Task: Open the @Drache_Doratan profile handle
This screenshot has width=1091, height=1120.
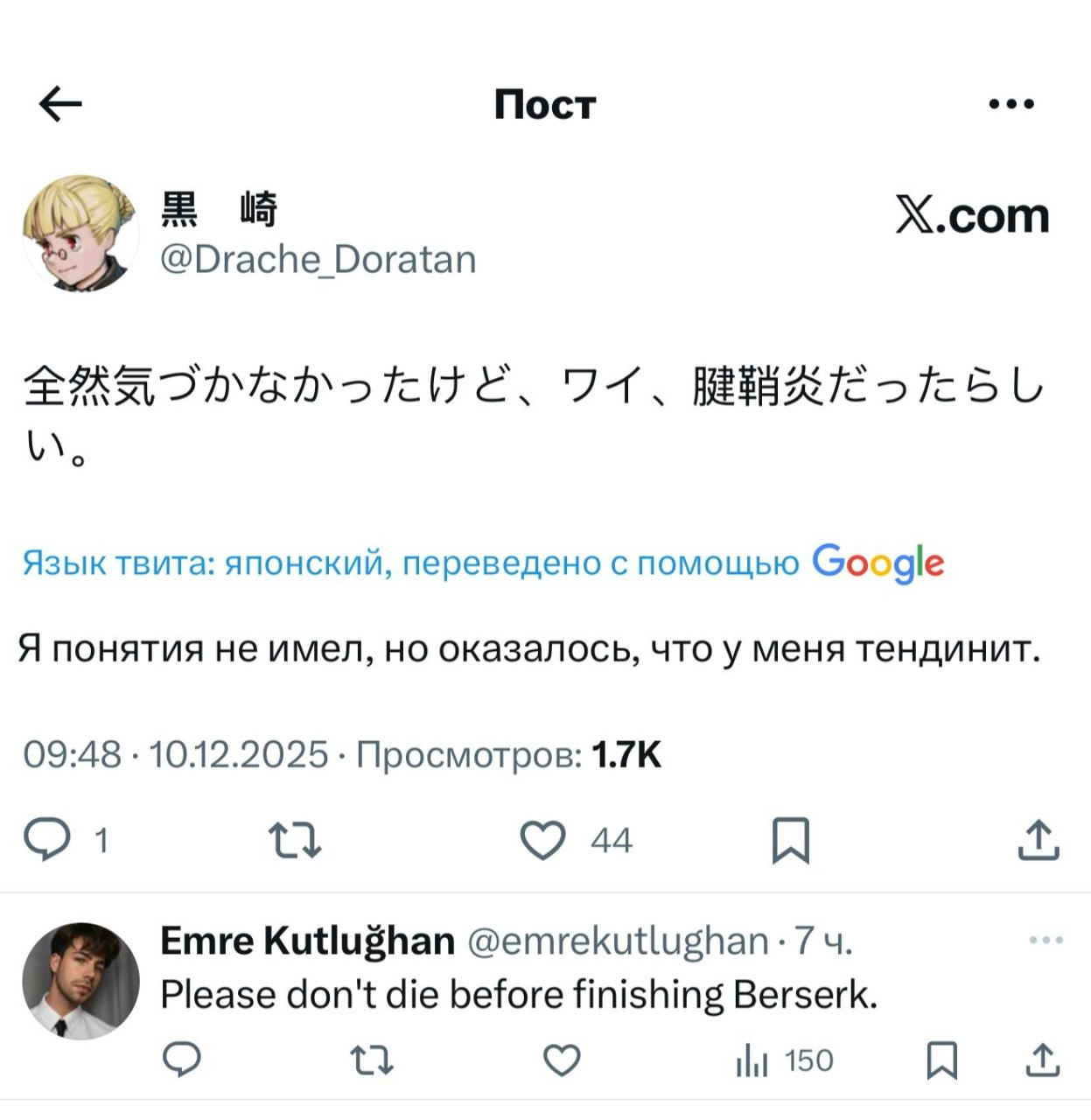Action: click(318, 260)
